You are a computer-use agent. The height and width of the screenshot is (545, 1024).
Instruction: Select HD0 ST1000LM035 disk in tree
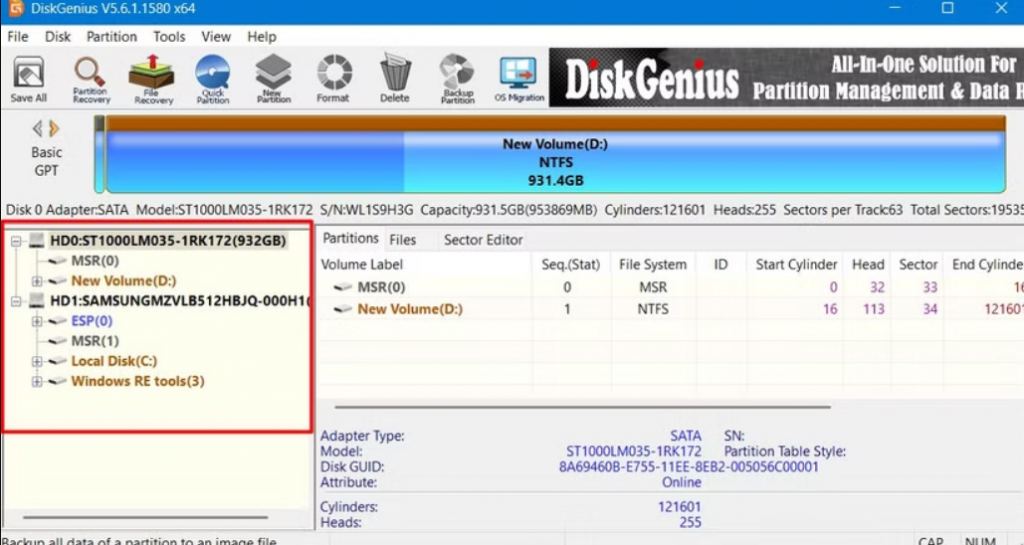168,241
